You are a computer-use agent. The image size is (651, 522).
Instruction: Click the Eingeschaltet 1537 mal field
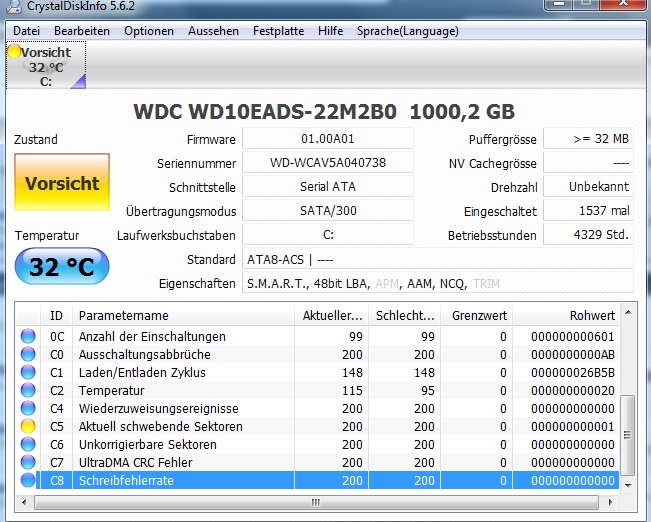click(589, 211)
